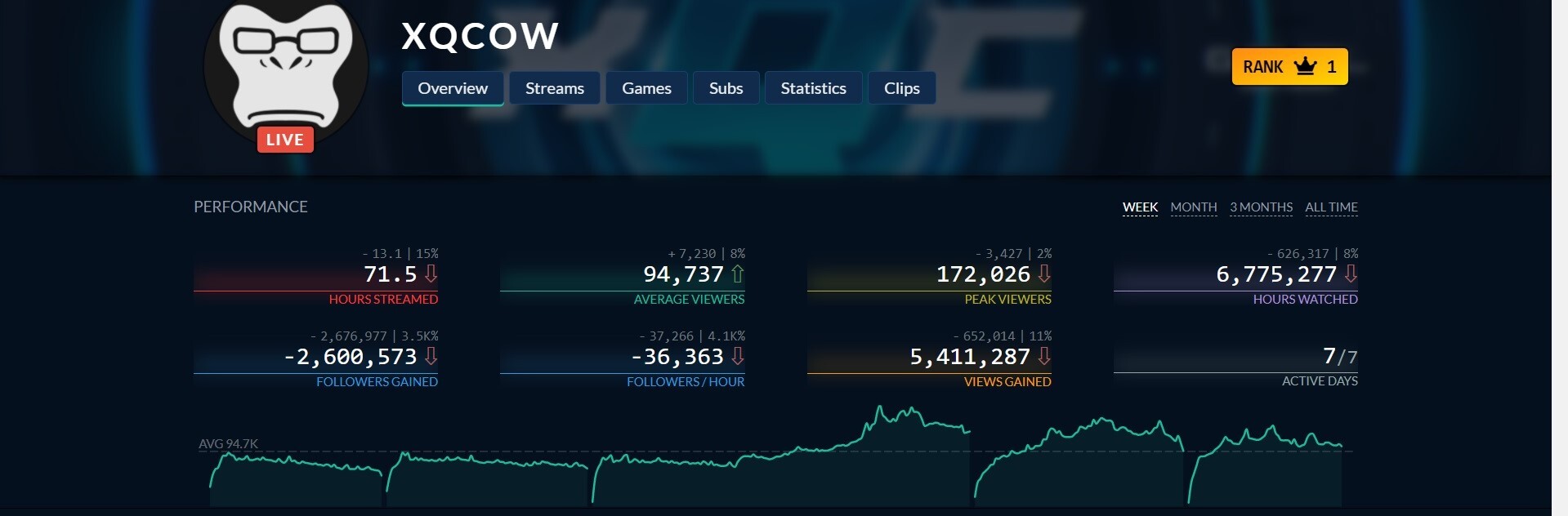Click the PEAK VIEWERS label
The image size is (1568, 516).
1007,300
